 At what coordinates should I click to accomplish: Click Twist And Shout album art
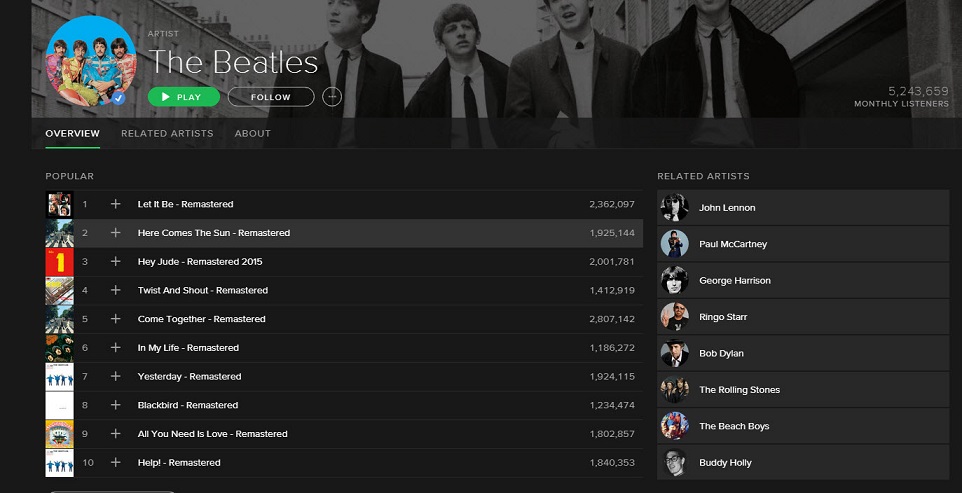tap(60, 291)
